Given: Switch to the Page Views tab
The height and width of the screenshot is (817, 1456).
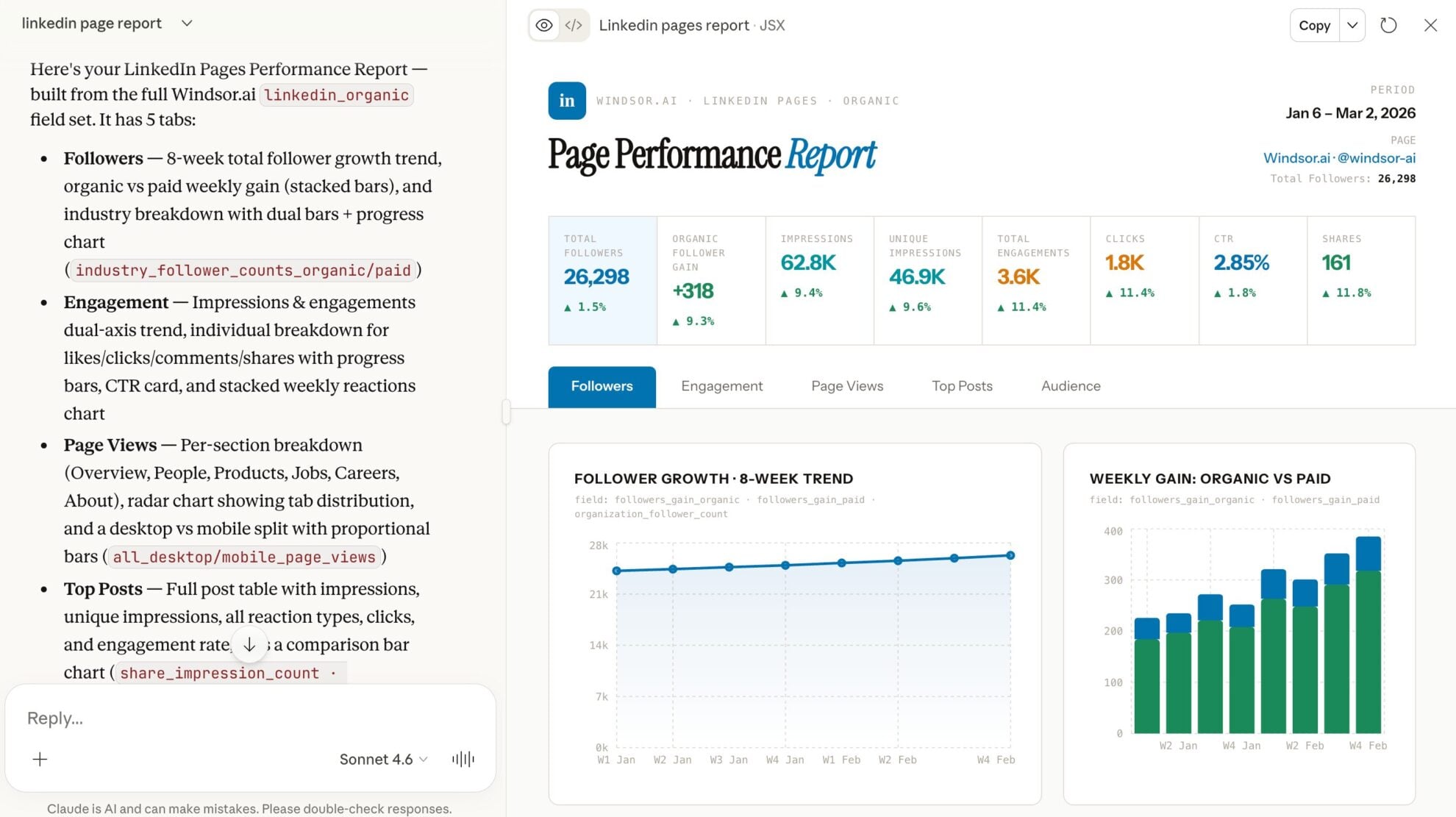Looking at the screenshot, I should click(847, 386).
